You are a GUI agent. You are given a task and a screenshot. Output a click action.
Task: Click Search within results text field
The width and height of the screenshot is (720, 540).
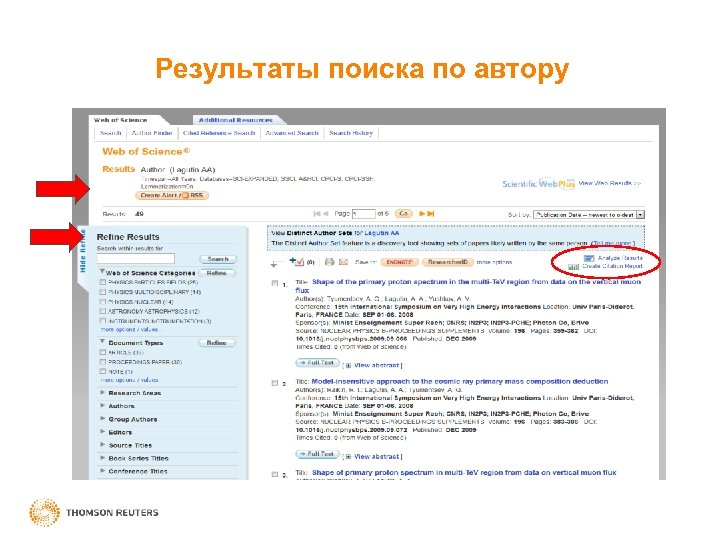pyautogui.click(x=136, y=259)
